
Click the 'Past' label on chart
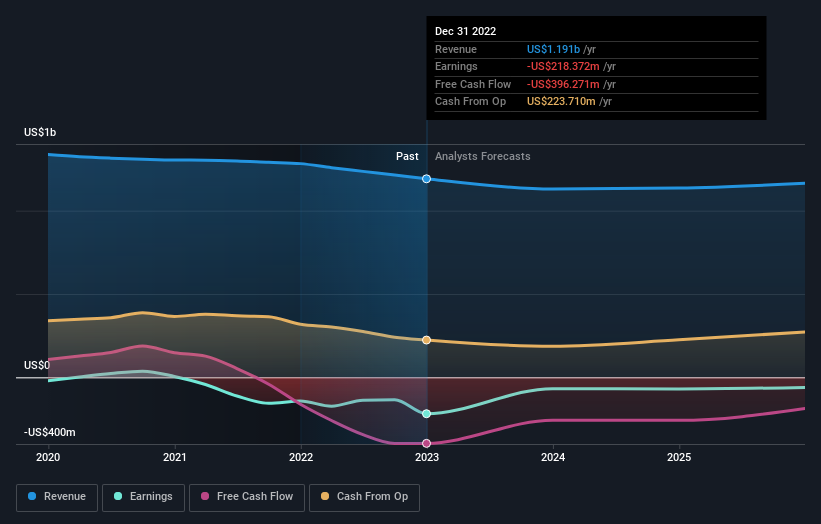tap(407, 157)
